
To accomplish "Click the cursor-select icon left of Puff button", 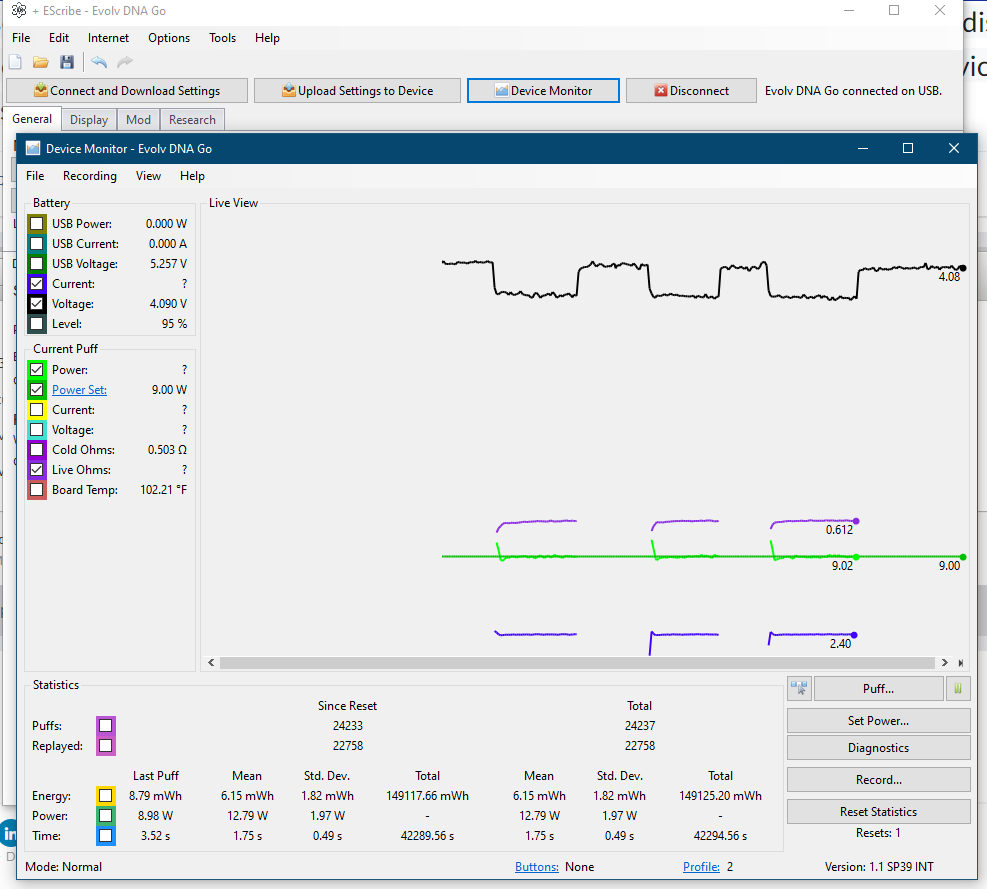I will [799, 688].
